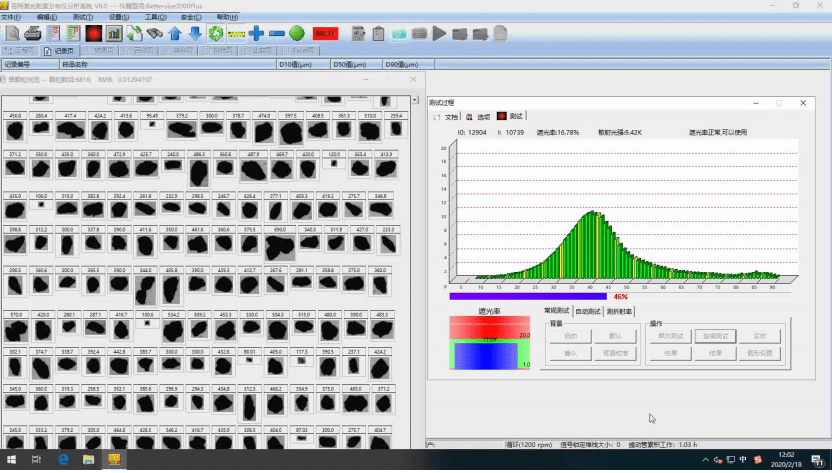832x473 pixels.
Task: Open the 工具 menu
Action: click(155, 17)
